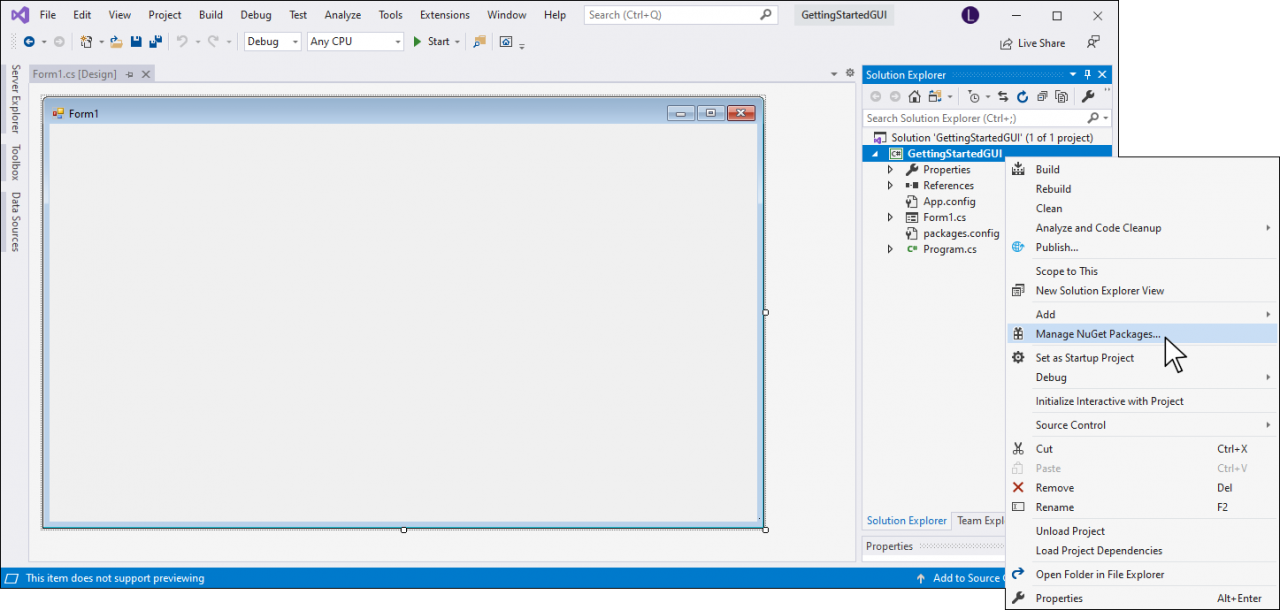Click the Undo arrow icon

[182, 42]
